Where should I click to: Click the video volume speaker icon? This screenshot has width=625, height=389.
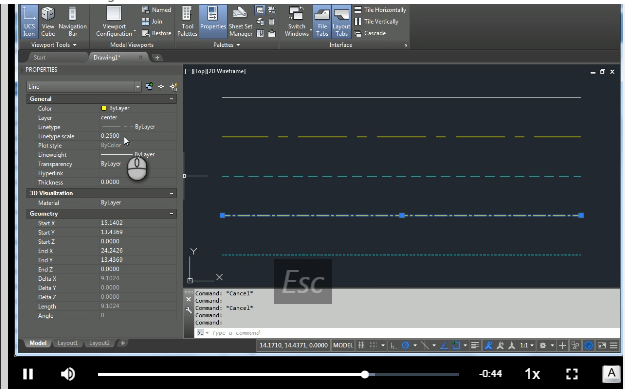pyautogui.click(x=68, y=374)
